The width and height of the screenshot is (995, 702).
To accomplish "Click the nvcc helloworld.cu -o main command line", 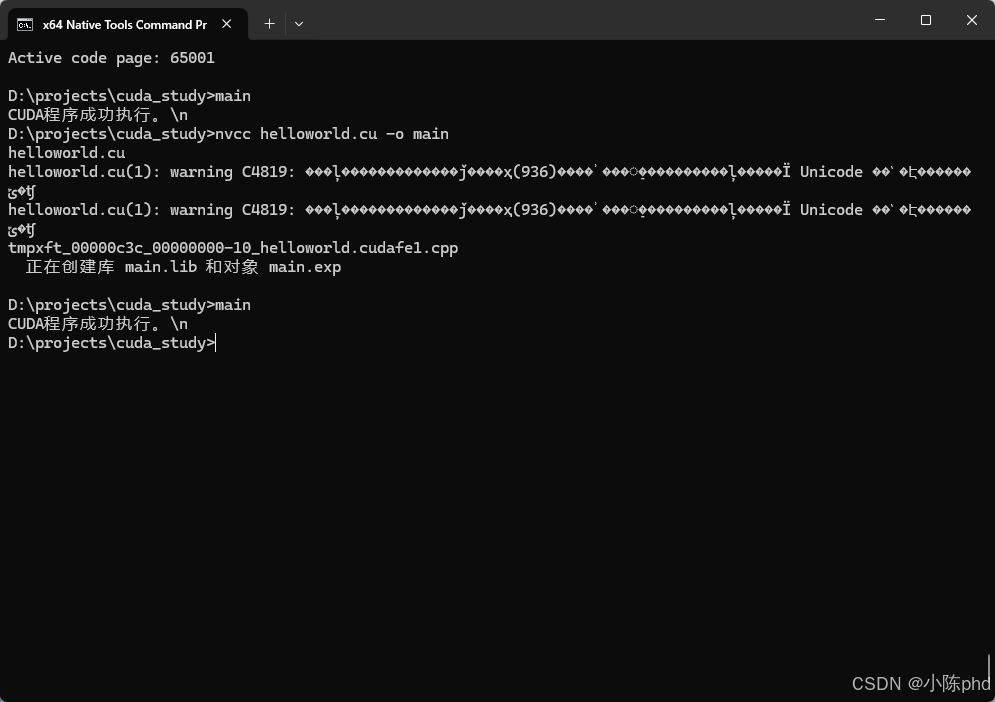I will click(x=330, y=133).
